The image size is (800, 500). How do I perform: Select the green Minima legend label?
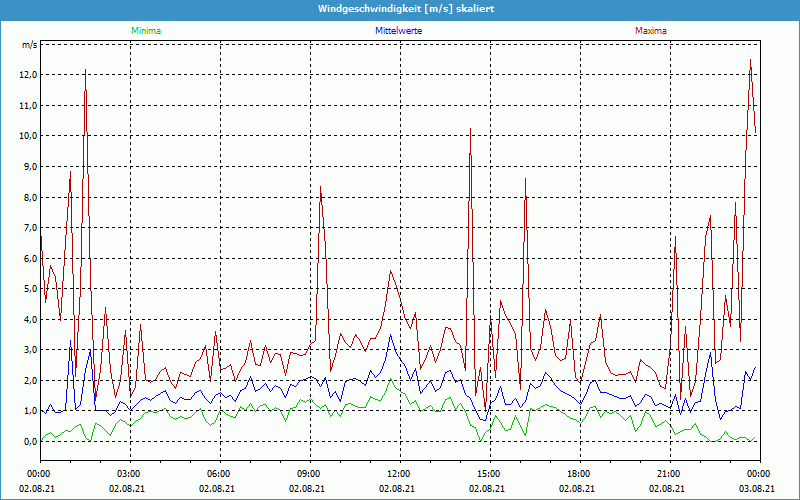(x=145, y=31)
